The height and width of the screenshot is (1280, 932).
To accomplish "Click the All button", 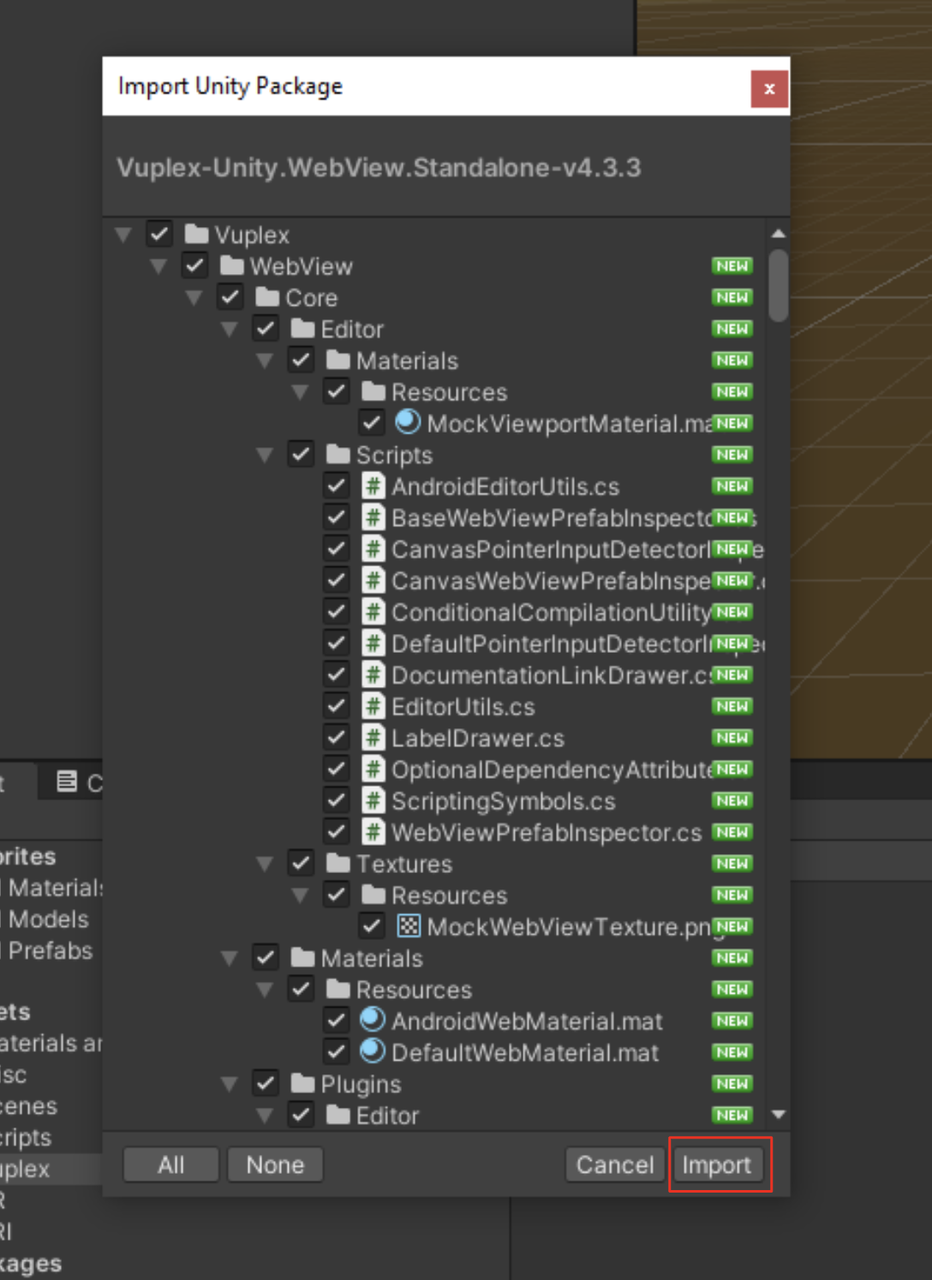I will coord(171,1164).
